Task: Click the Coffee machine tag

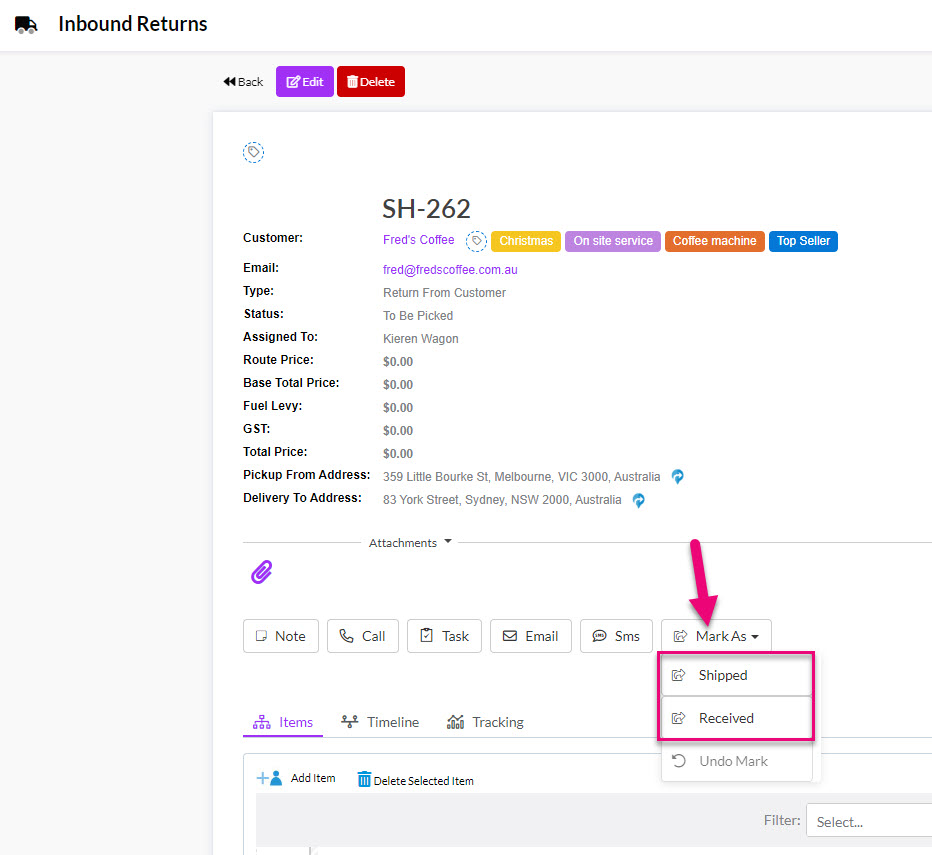Action: 714,241
